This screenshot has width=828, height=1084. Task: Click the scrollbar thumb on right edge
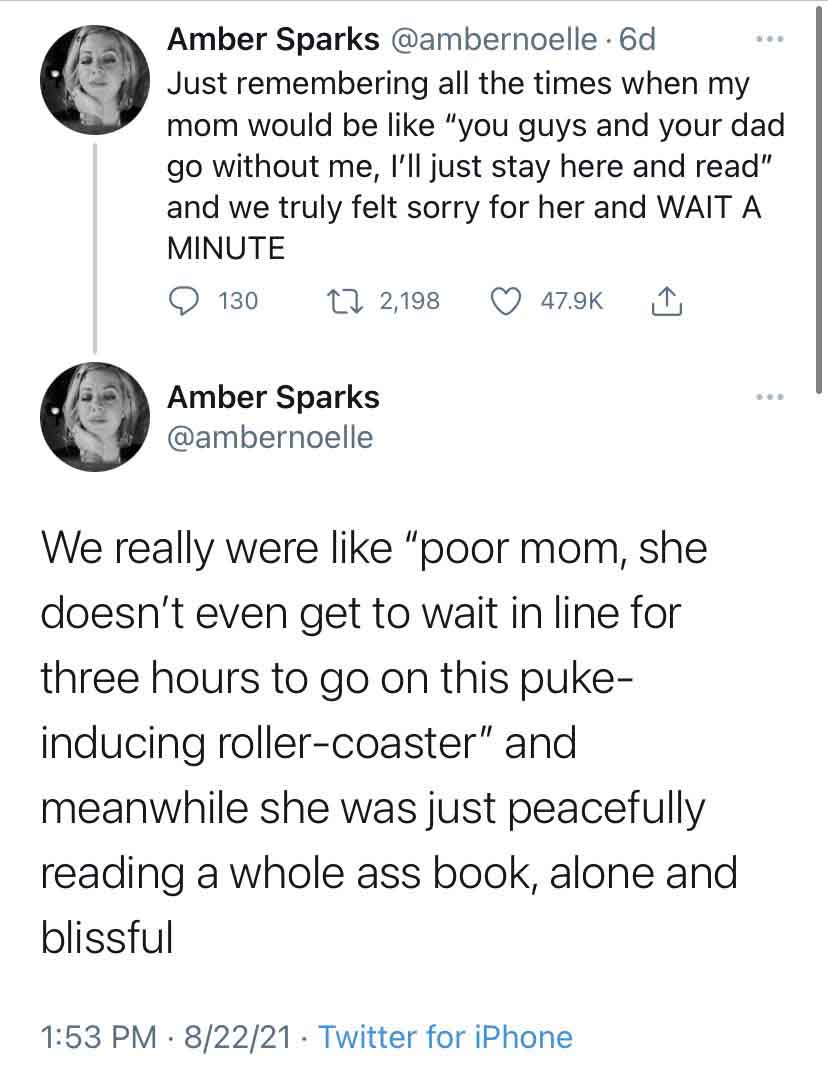pyautogui.click(x=818, y=197)
